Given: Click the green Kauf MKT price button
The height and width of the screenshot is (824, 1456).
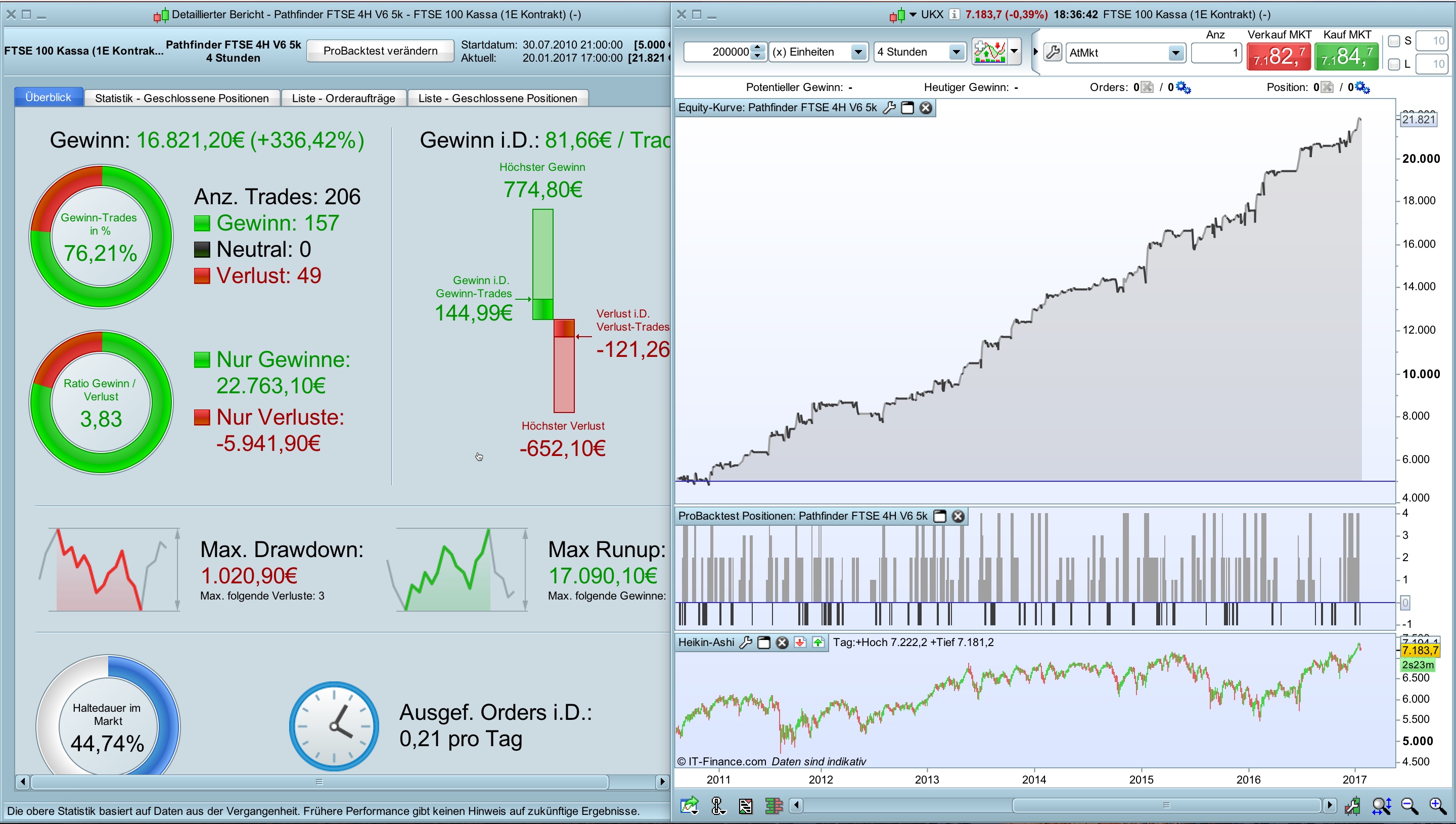Looking at the screenshot, I should click(x=1346, y=57).
